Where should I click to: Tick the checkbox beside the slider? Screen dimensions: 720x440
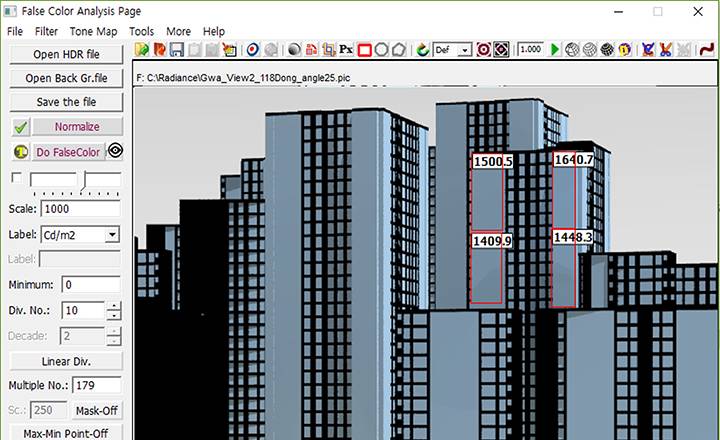tap(16, 178)
